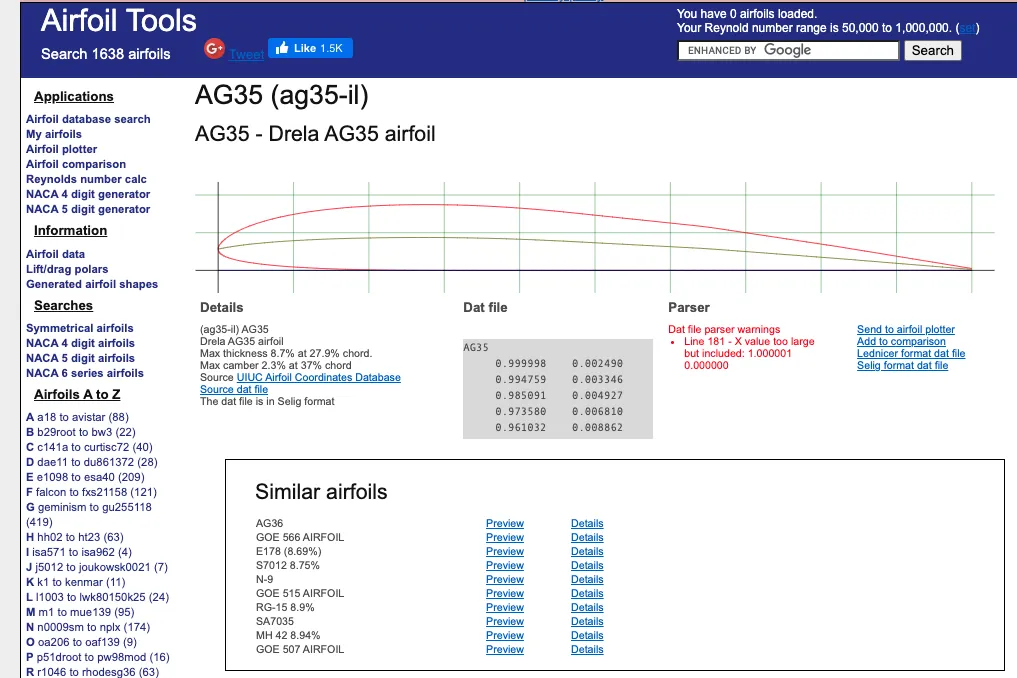
Task: Click Send to airfoil plotter
Action: coord(905,330)
